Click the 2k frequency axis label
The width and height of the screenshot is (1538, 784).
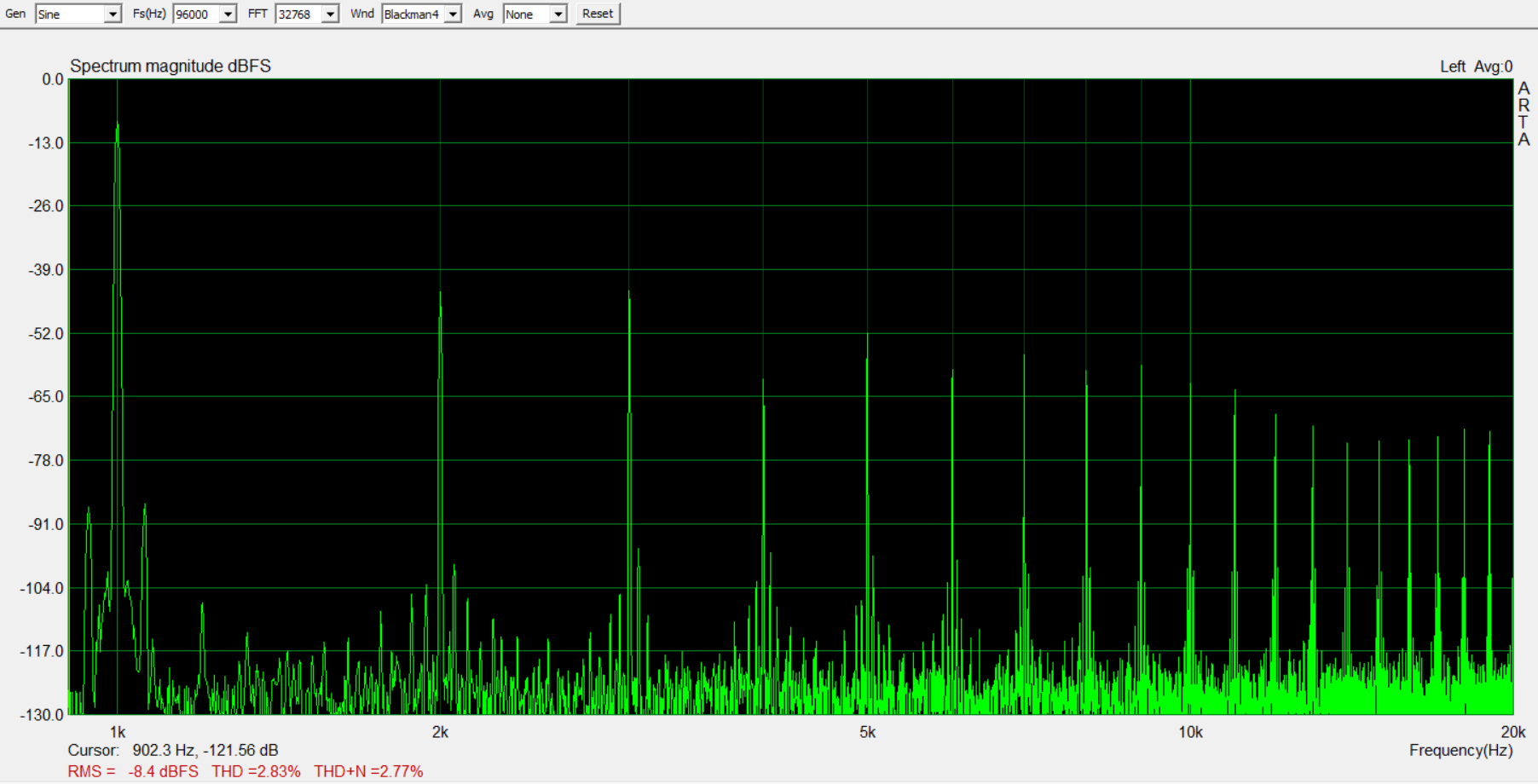click(x=440, y=732)
